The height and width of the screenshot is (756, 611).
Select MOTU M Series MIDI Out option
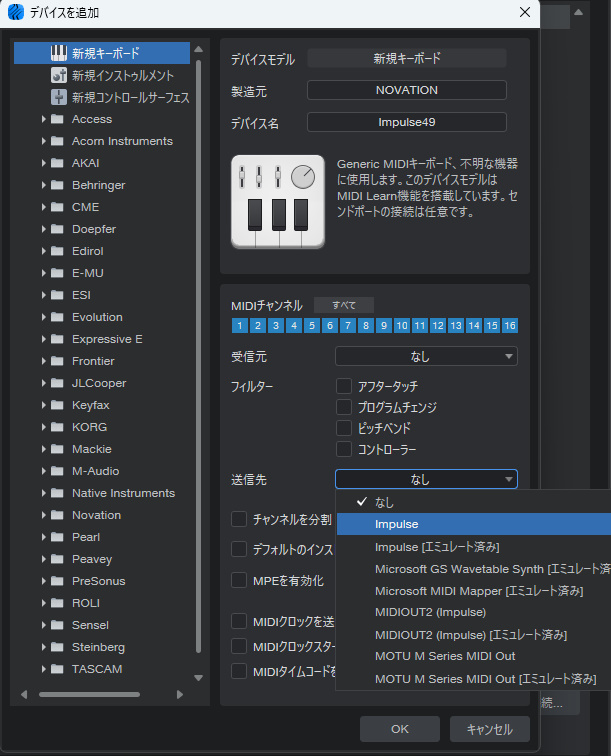coord(445,656)
